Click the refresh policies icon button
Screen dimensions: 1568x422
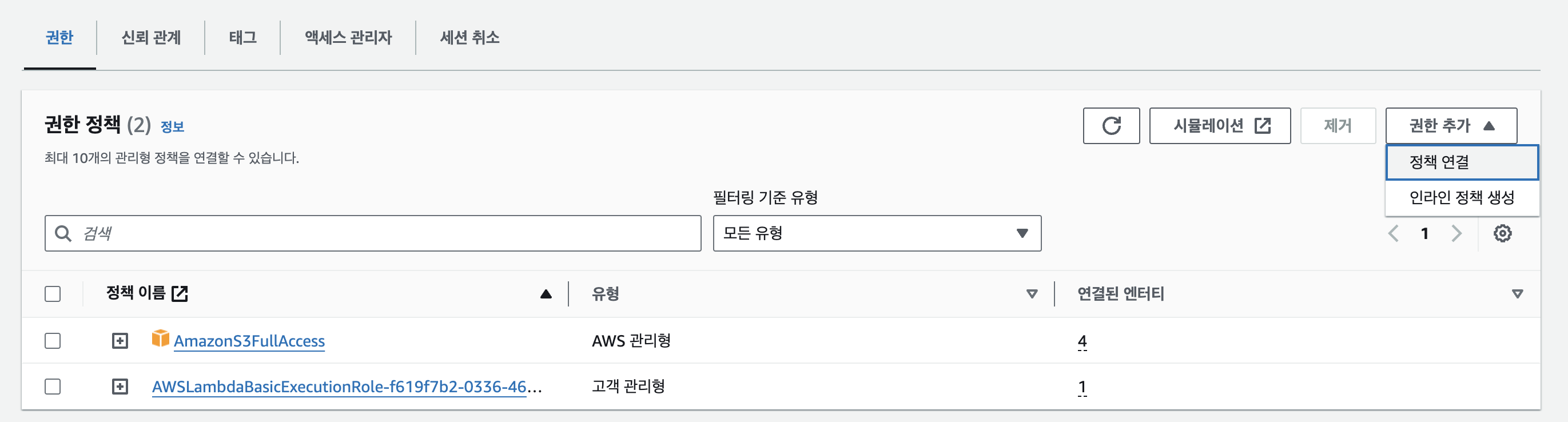[1111, 126]
